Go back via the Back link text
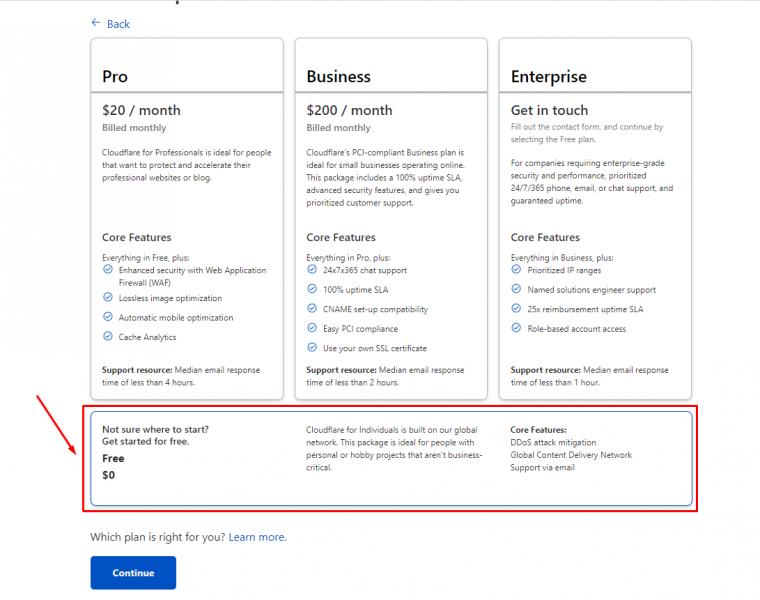This screenshot has width=760, height=600. [118, 24]
